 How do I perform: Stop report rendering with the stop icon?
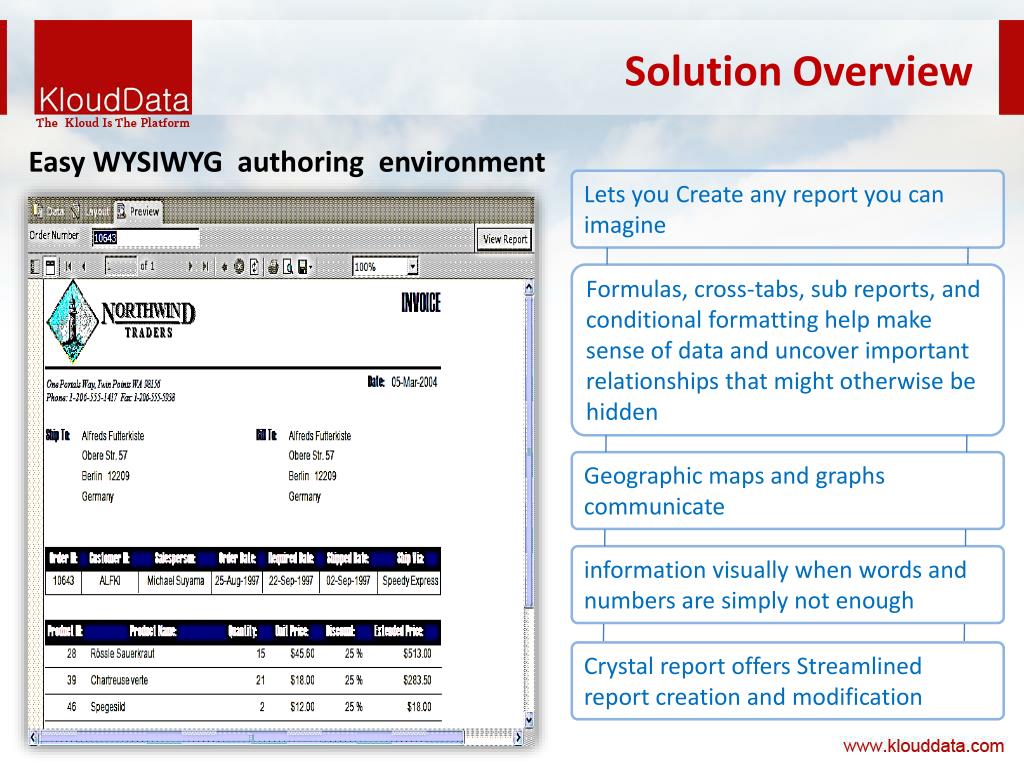point(239,266)
